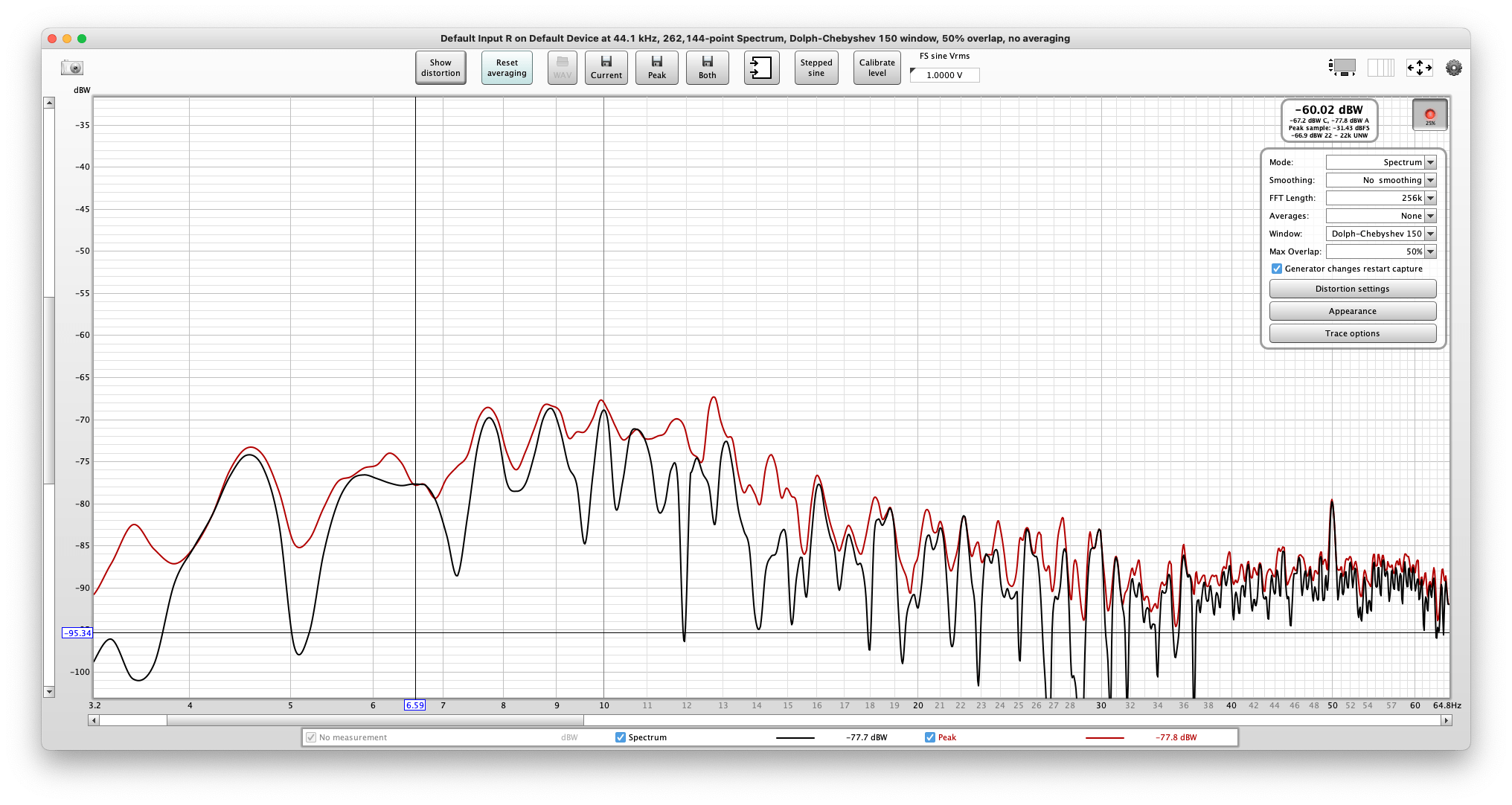Click Calibrate level button
The image size is (1512, 805).
tap(877, 68)
